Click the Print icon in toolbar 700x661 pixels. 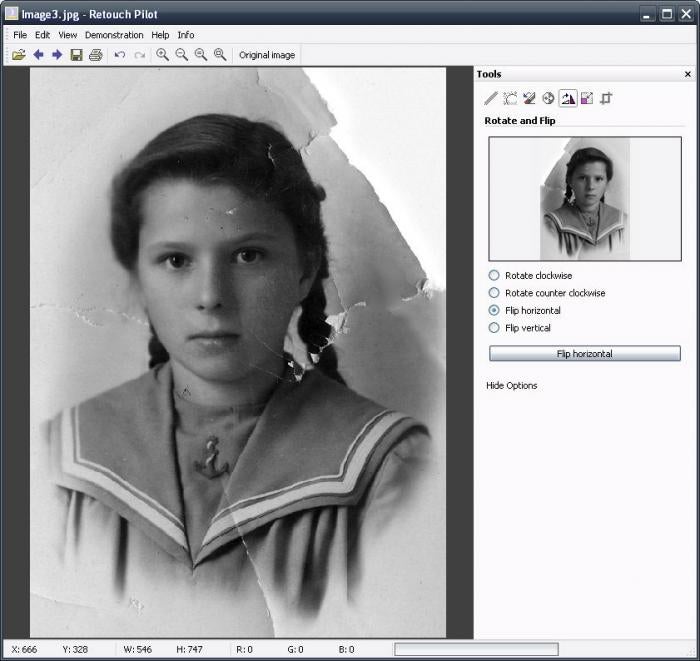[x=95, y=55]
